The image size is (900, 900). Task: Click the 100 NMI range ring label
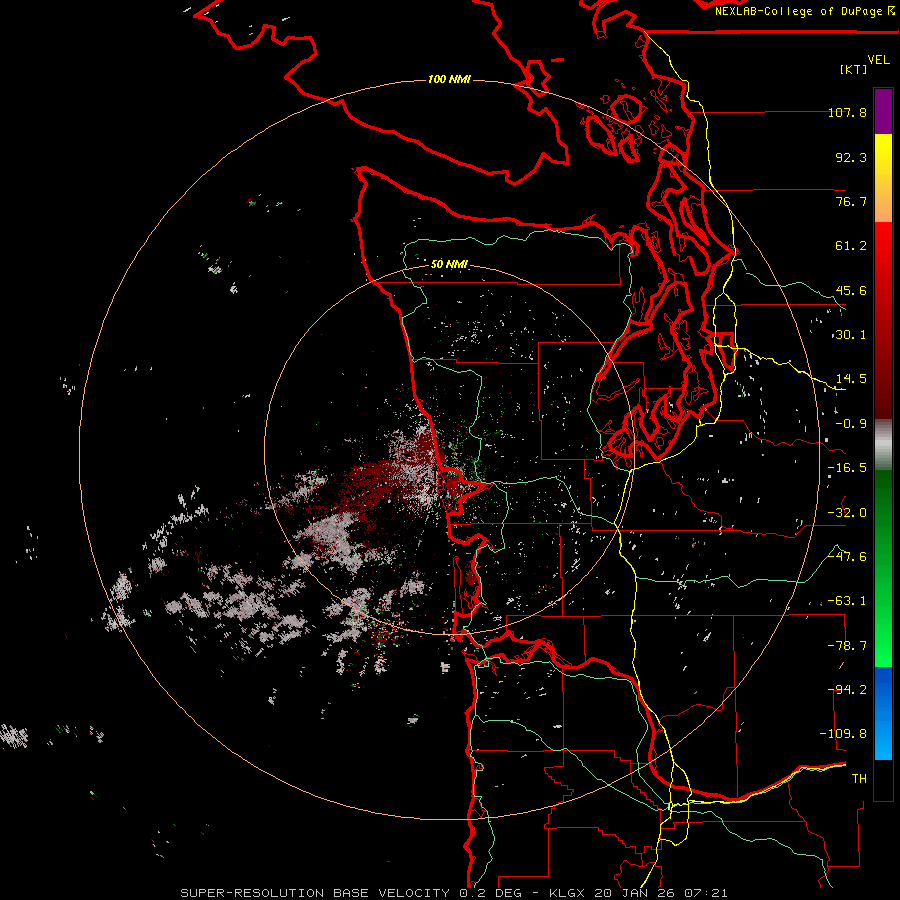[449, 79]
